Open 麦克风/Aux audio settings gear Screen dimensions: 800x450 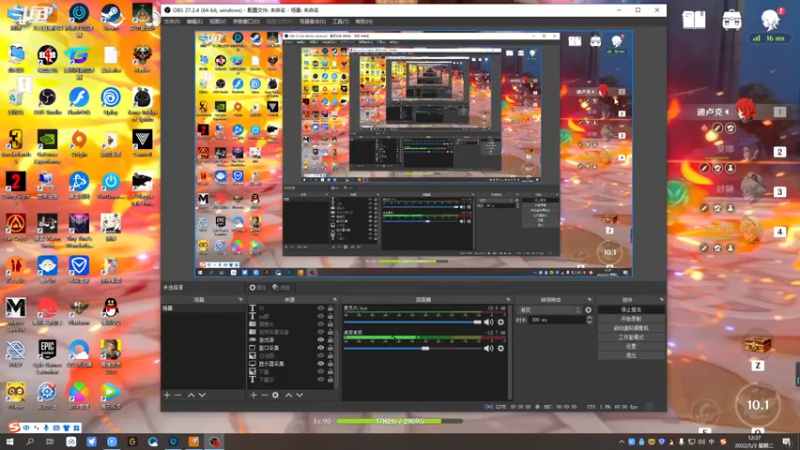501,322
